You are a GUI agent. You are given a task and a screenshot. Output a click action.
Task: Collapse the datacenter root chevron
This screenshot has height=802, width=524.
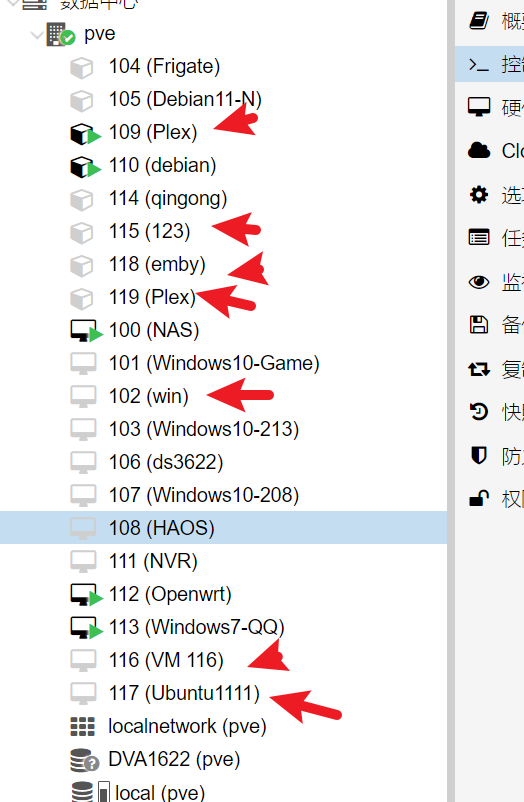[13, 3]
